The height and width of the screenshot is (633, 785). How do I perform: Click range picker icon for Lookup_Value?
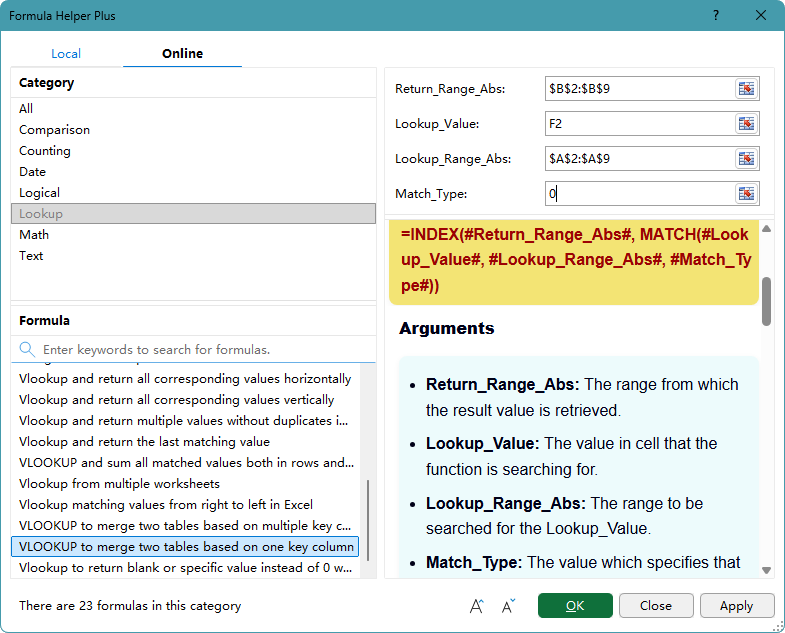tap(746, 124)
